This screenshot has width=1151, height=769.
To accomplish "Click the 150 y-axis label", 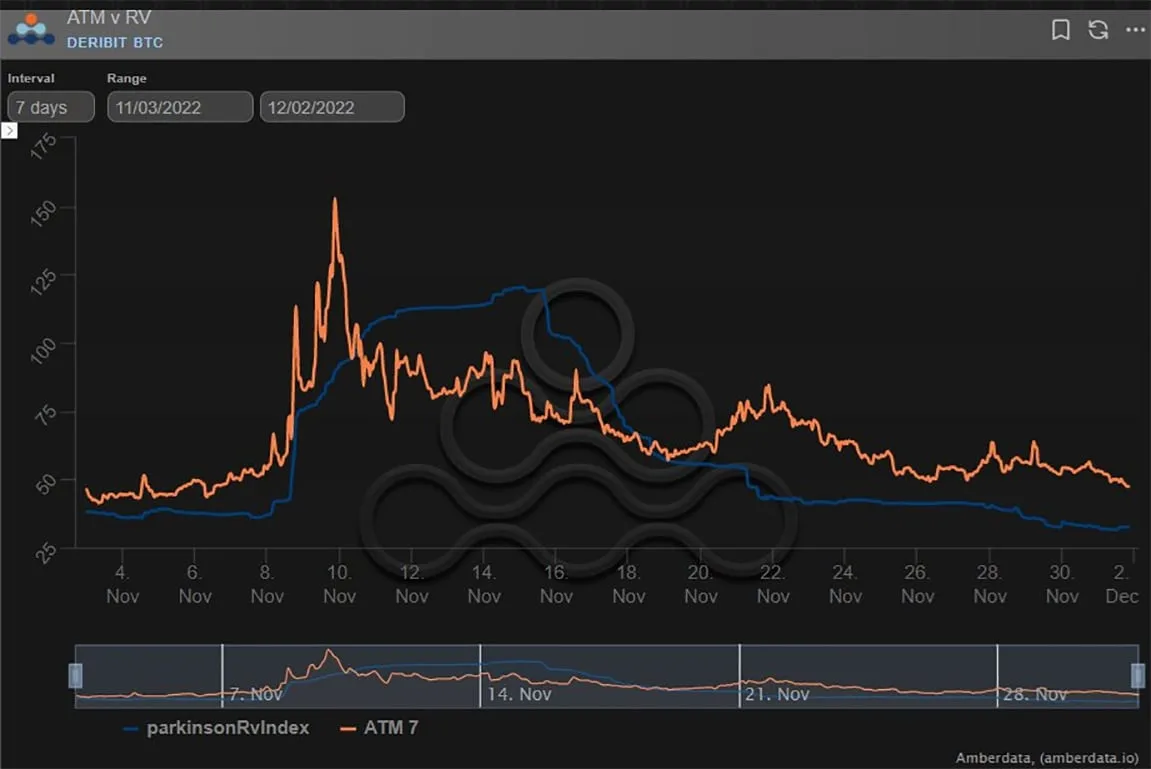I will (x=43, y=212).
